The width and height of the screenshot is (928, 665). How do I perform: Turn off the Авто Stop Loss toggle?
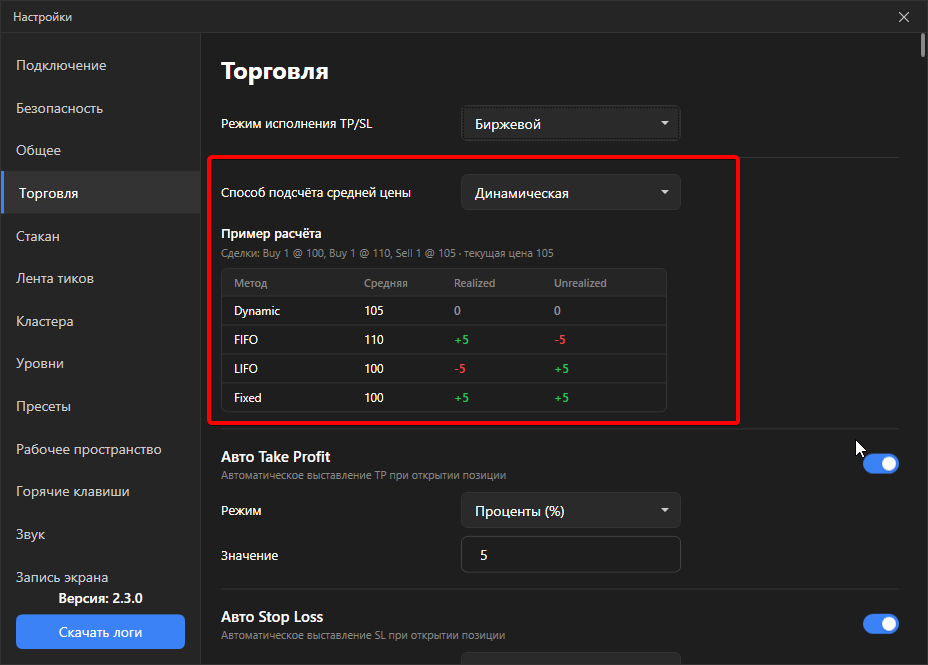pos(881,624)
